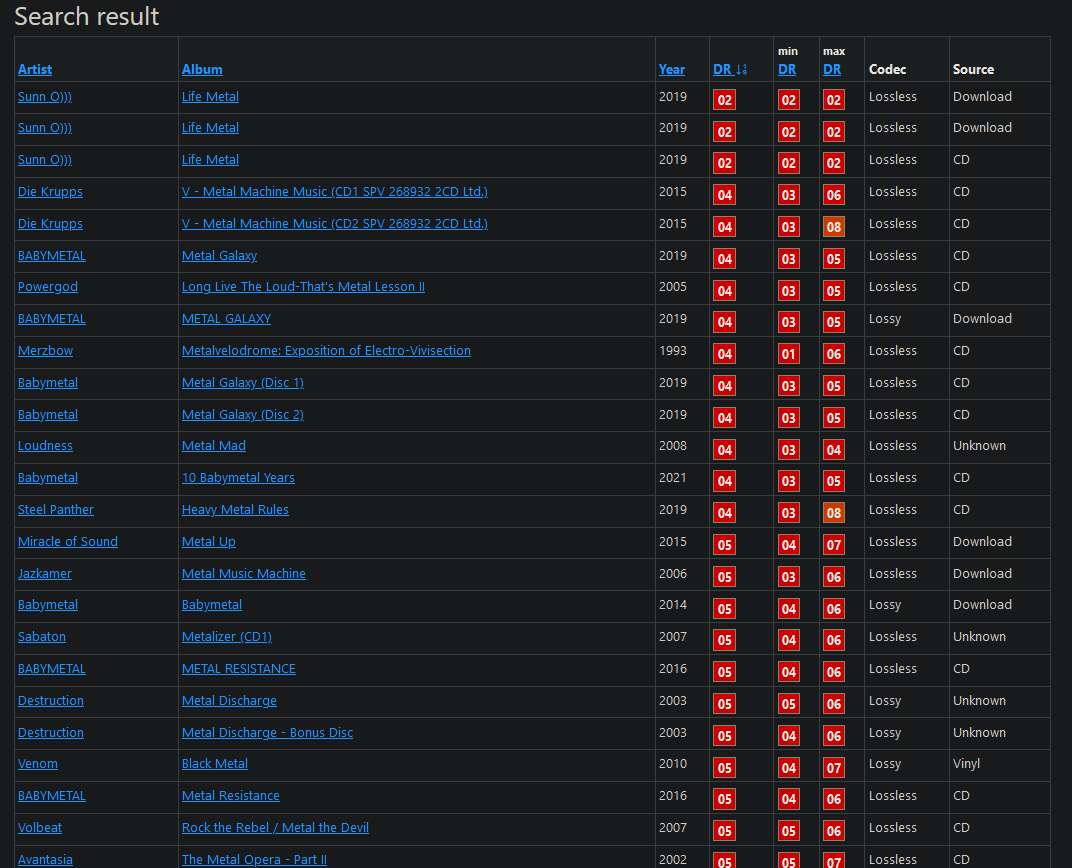
Task: Open 10 Babymetal Years album link
Action: click(238, 478)
